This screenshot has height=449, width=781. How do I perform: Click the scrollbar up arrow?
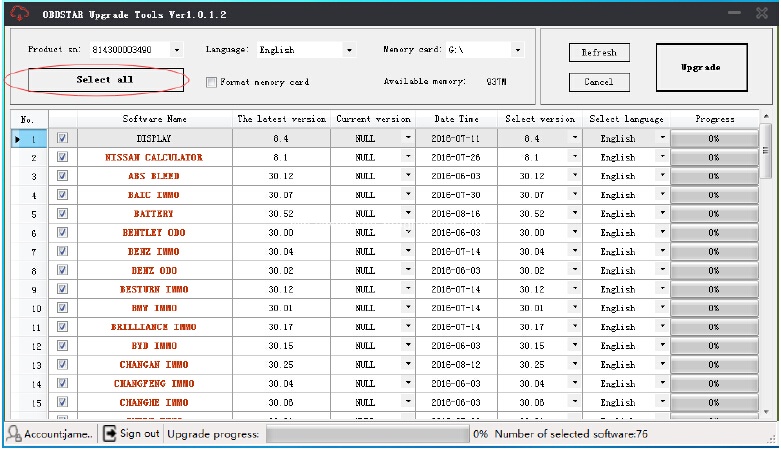(x=766, y=116)
